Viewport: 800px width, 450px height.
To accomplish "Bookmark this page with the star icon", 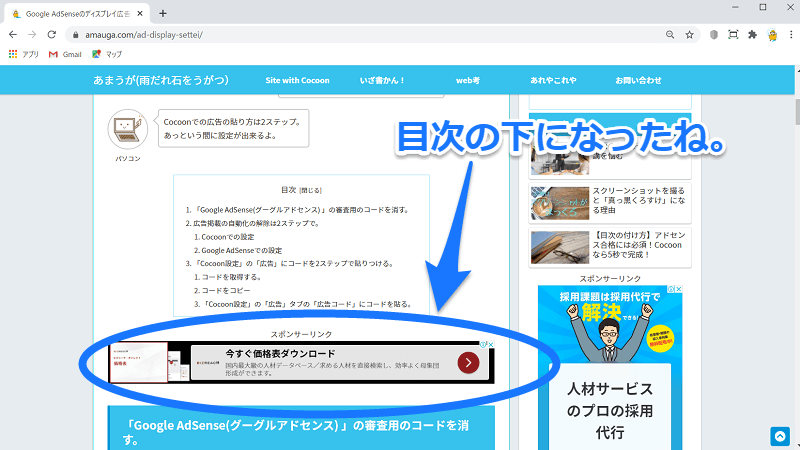I will pos(689,34).
